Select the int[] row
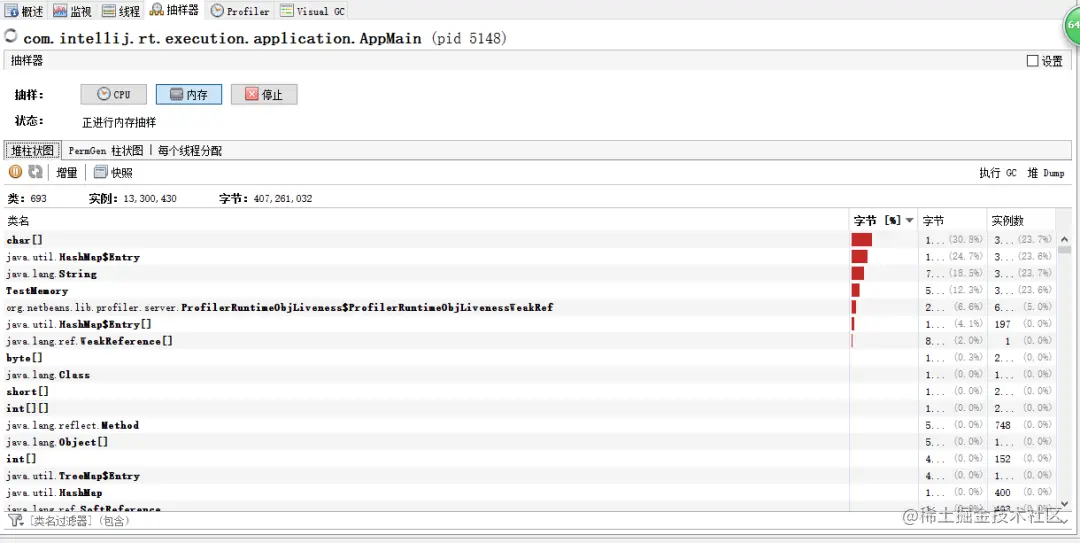The height and width of the screenshot is (543, 1080). coord(529,459)
